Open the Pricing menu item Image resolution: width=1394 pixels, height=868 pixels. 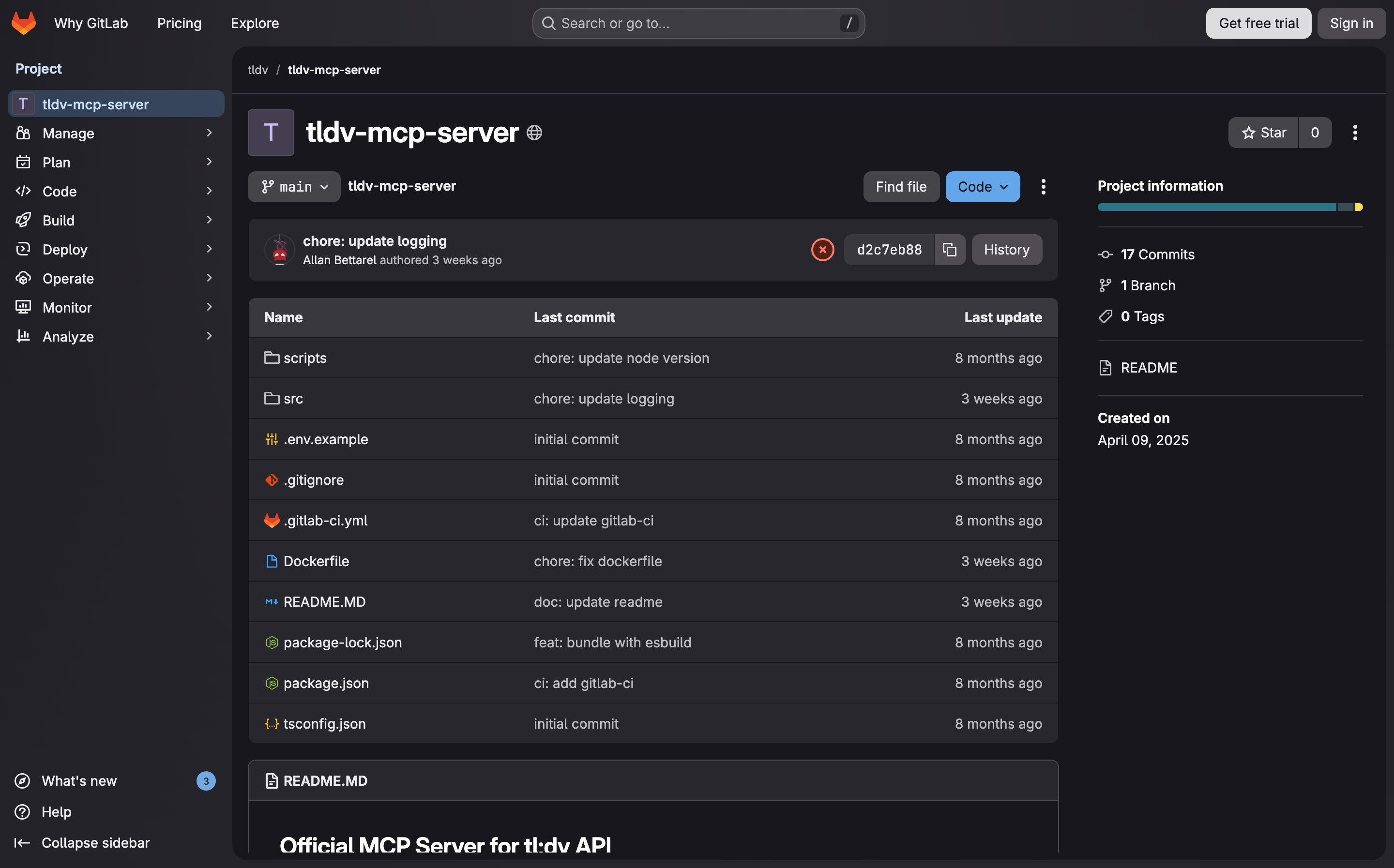click(x=179, y=23)
